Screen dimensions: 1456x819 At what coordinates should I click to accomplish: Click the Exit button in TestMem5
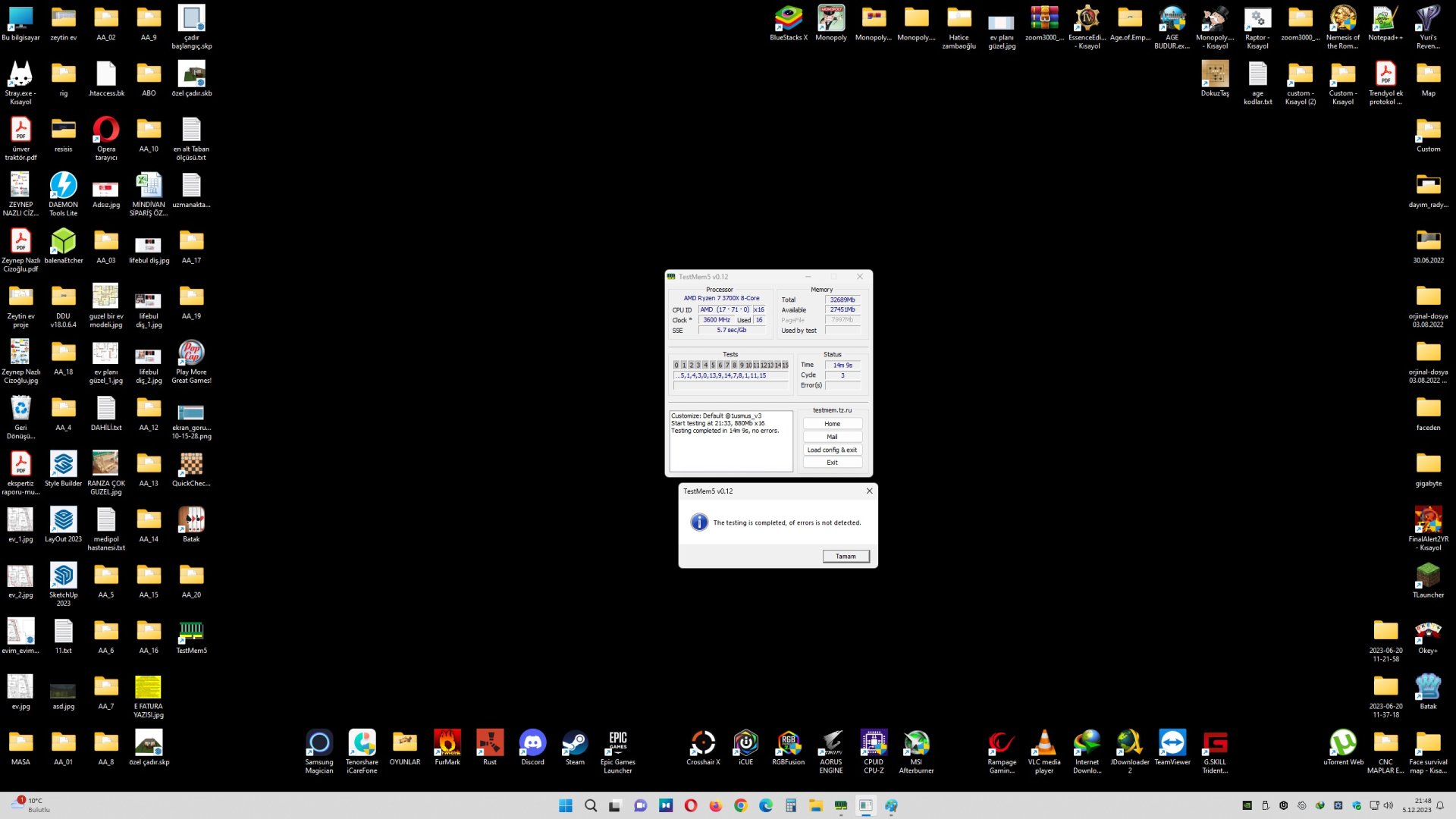[832, 463]
